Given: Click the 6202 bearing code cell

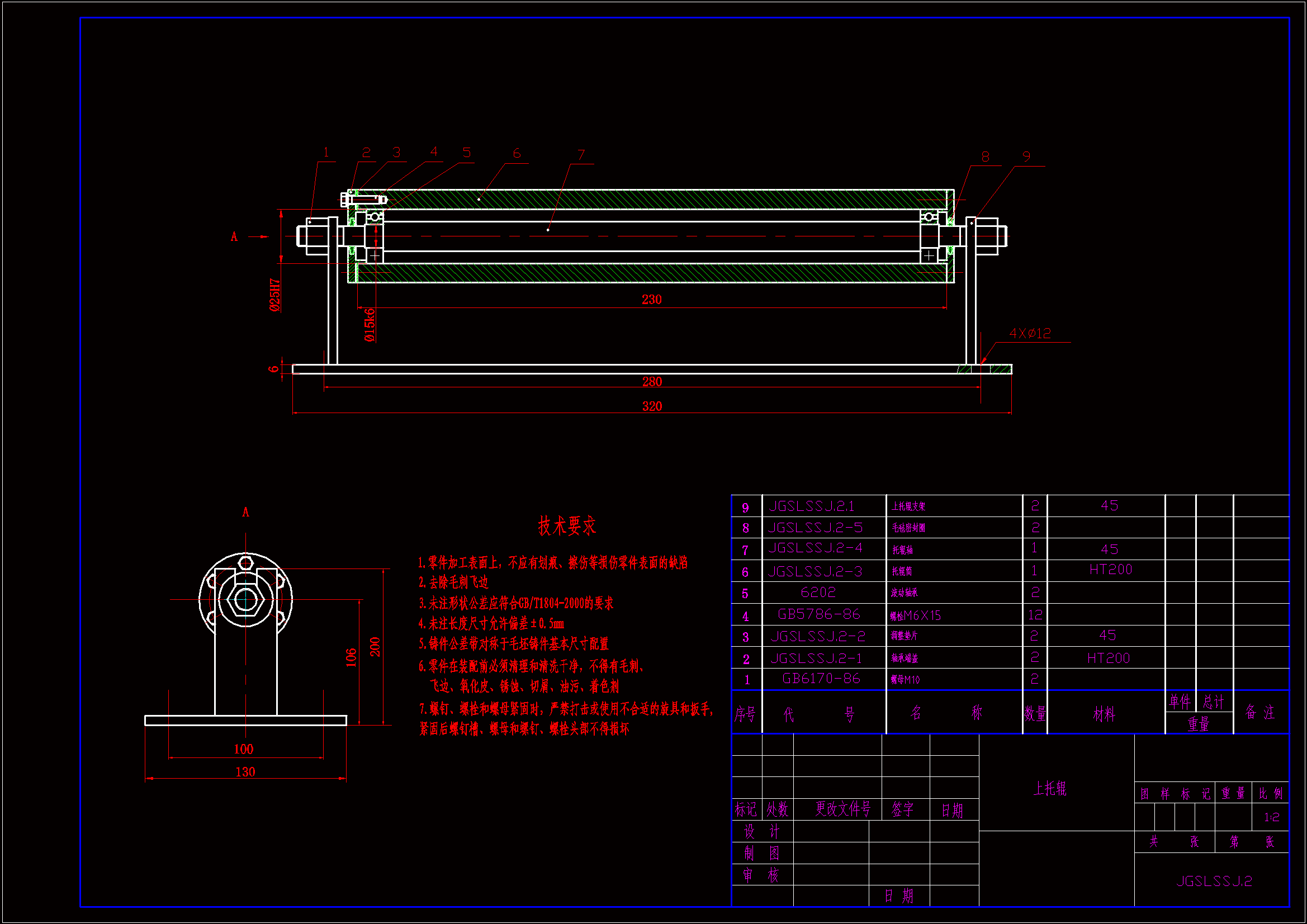Looking at the screenshot, I should pyautogui.click(x=818, y=593).
